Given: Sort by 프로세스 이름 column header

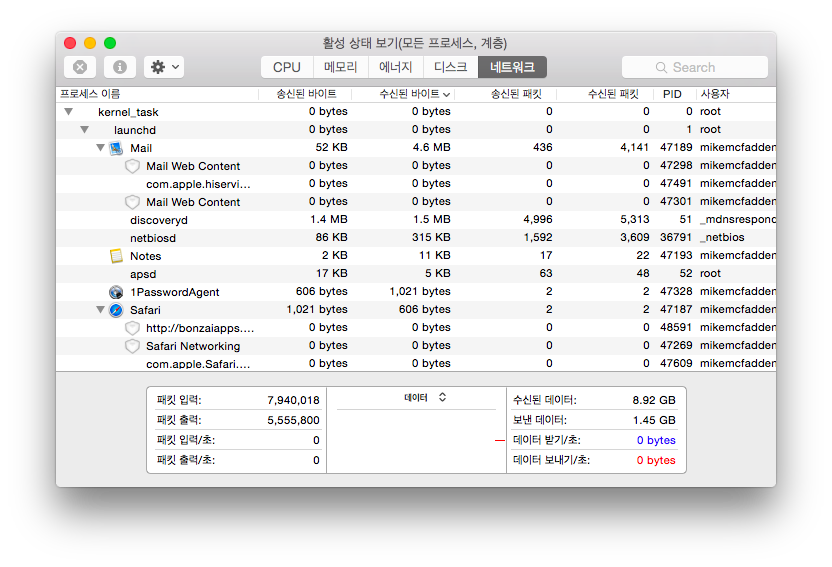Looking at the screenshot, I should (x=157, y=94).
